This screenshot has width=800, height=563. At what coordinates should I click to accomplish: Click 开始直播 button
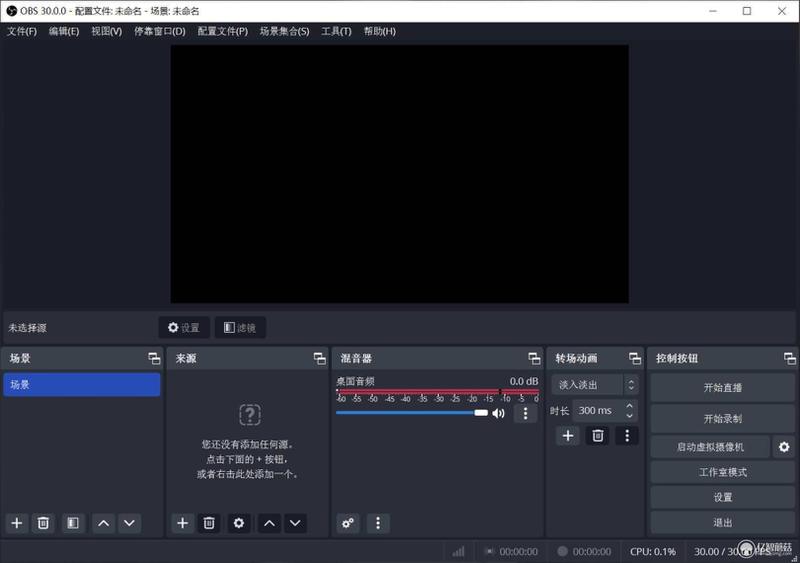click(722, 388)
